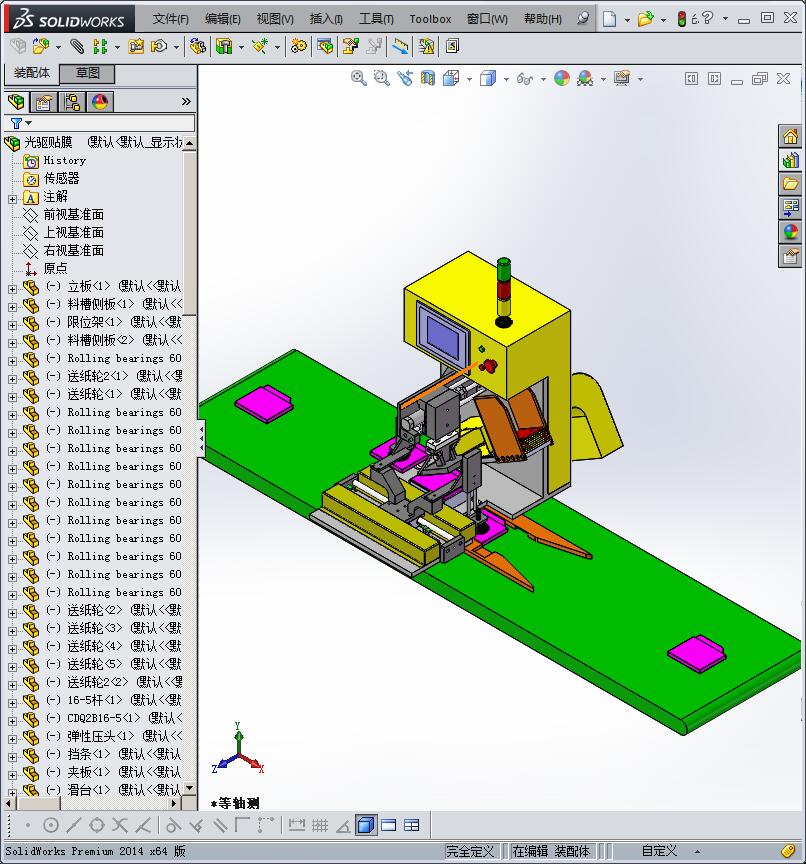
Task: Open Appearances task pane icon
Action: click(790, 232)
